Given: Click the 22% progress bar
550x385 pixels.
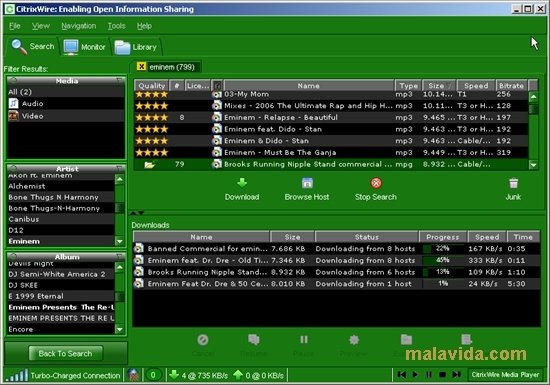Looking at the screenshot, I should pos(443,249).
